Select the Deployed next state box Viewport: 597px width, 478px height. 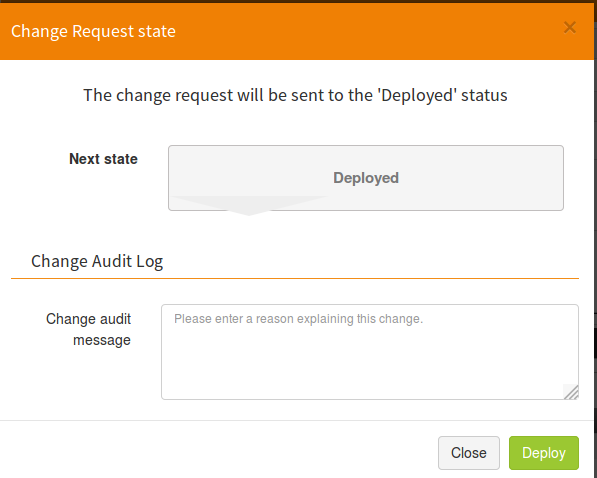pos(366,177)
